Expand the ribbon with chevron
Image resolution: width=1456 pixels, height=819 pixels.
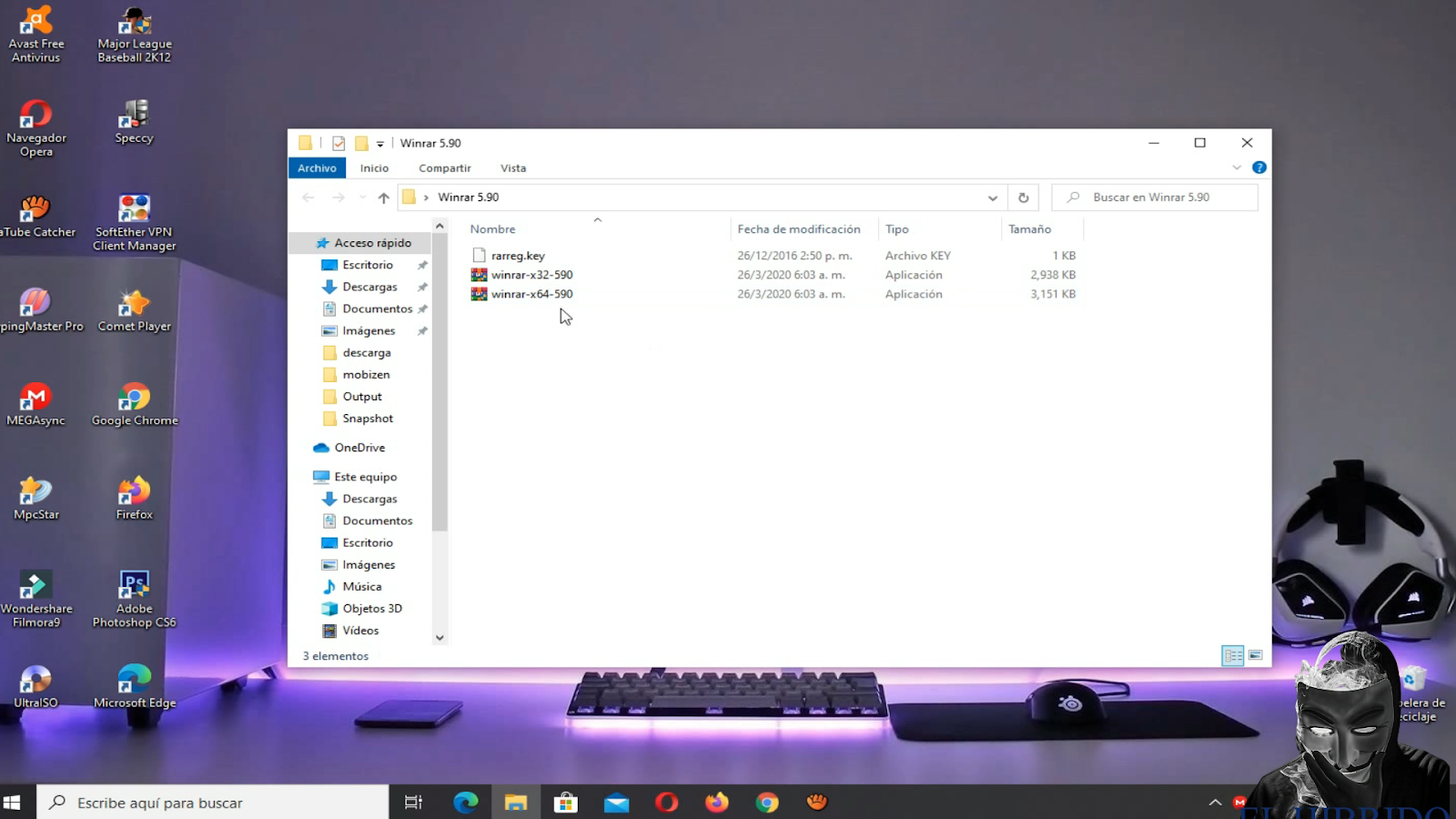click(1237, 167)
